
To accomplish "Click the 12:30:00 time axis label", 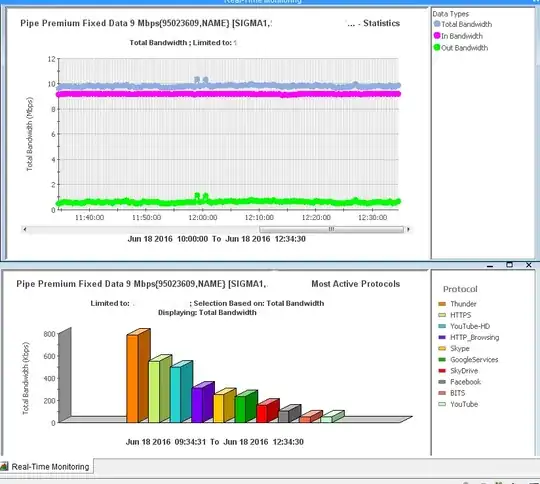I will 373,217.
